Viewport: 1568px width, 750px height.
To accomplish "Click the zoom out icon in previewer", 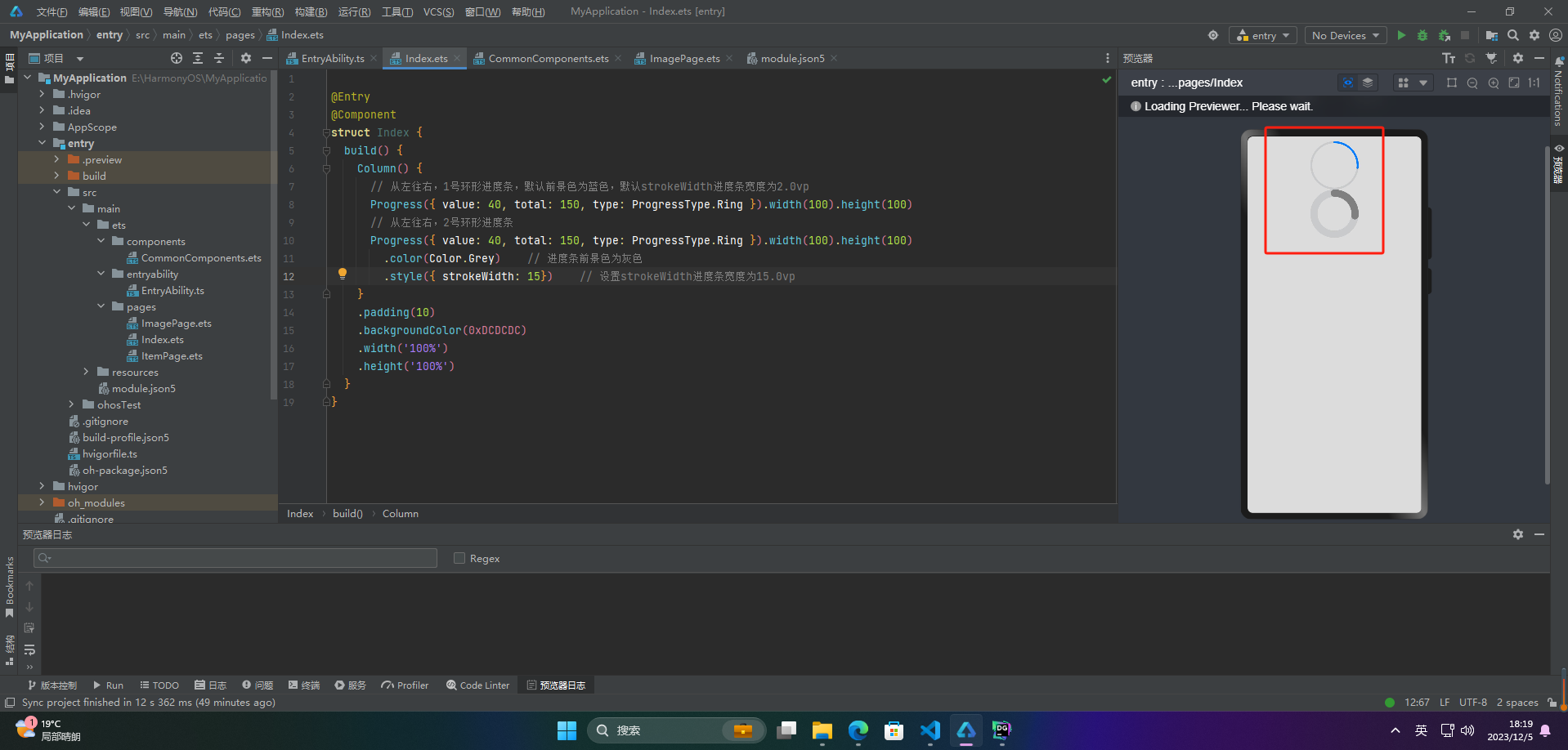I will (1472, 83).
